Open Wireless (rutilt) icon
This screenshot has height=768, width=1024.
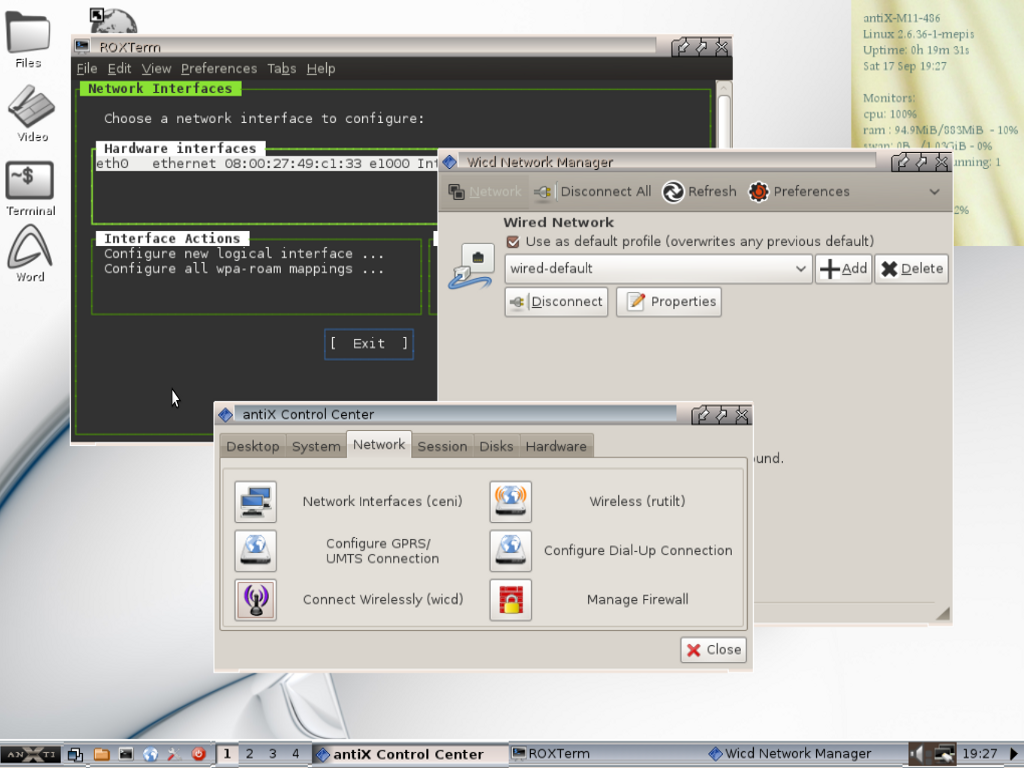tap(510, 502)
